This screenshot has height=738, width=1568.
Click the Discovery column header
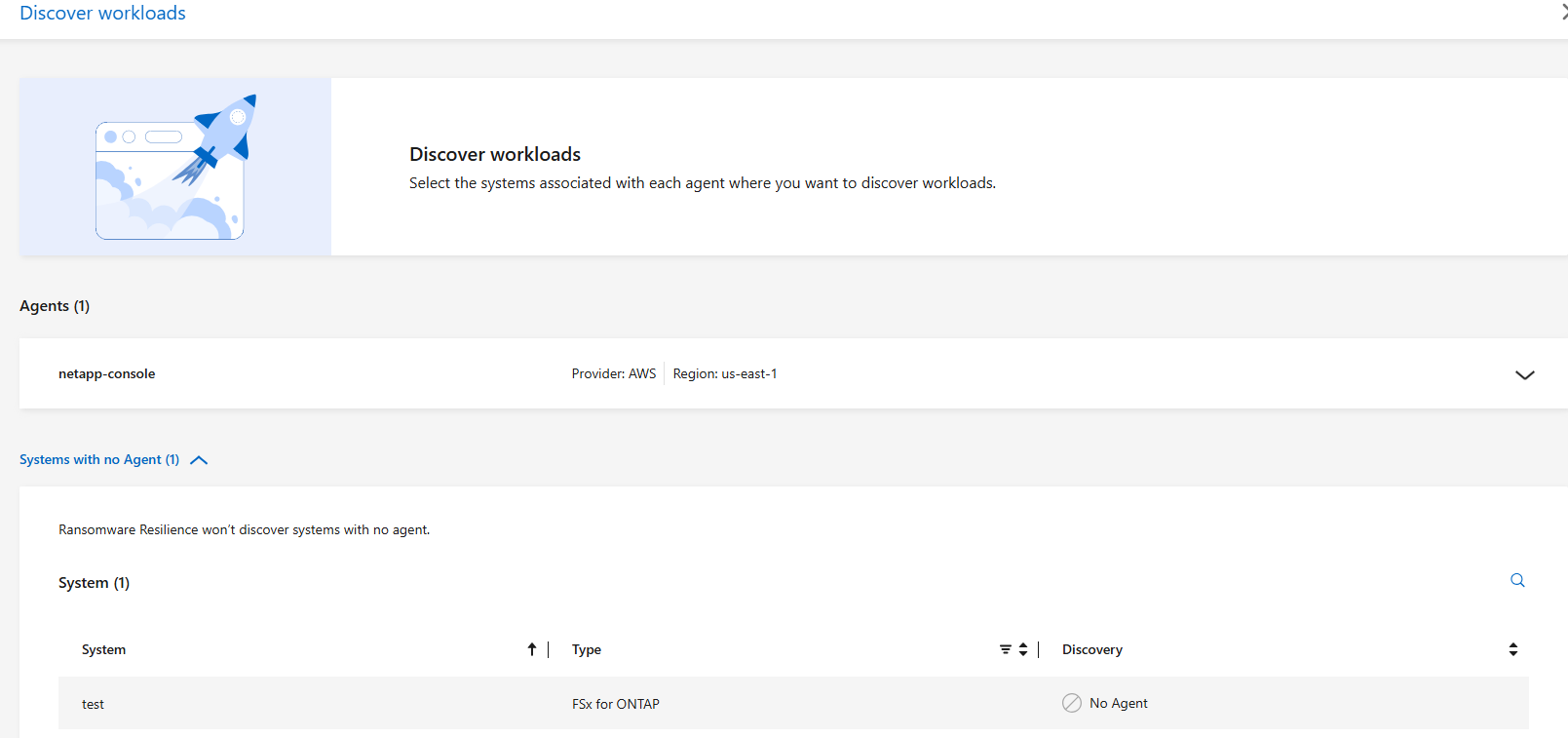pyautogui.click(x=1092, y=649)
